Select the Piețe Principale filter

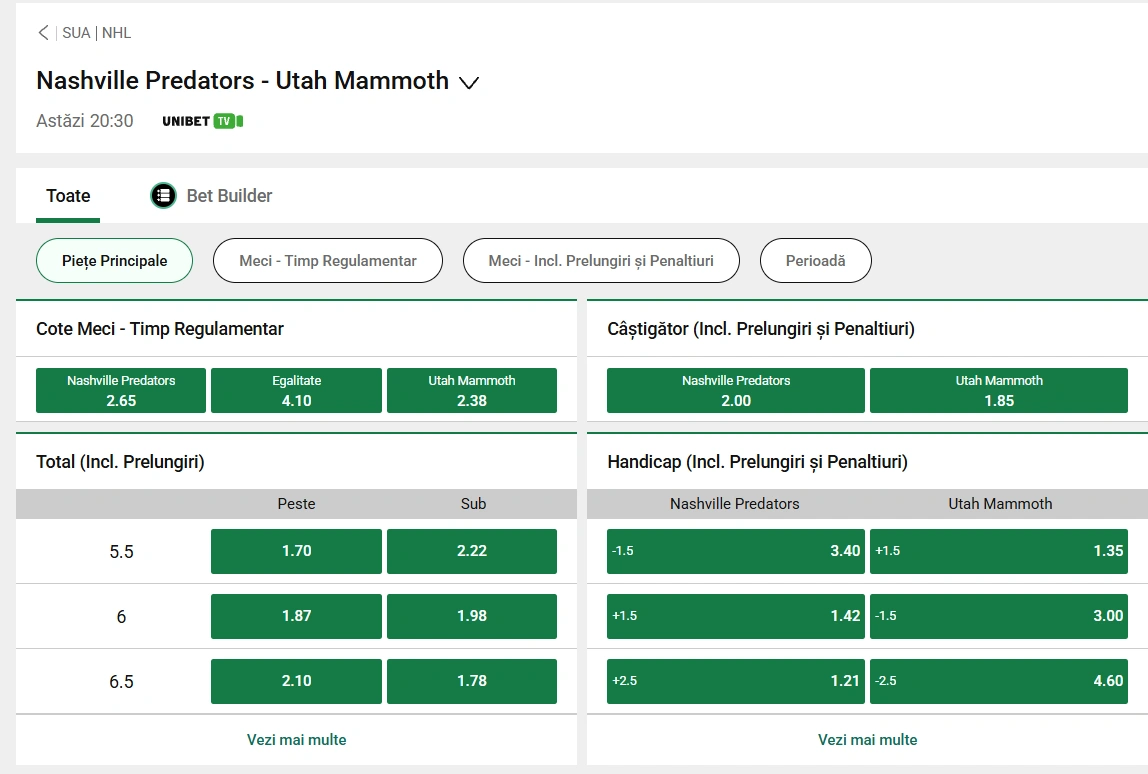click(x=114, y=261)
